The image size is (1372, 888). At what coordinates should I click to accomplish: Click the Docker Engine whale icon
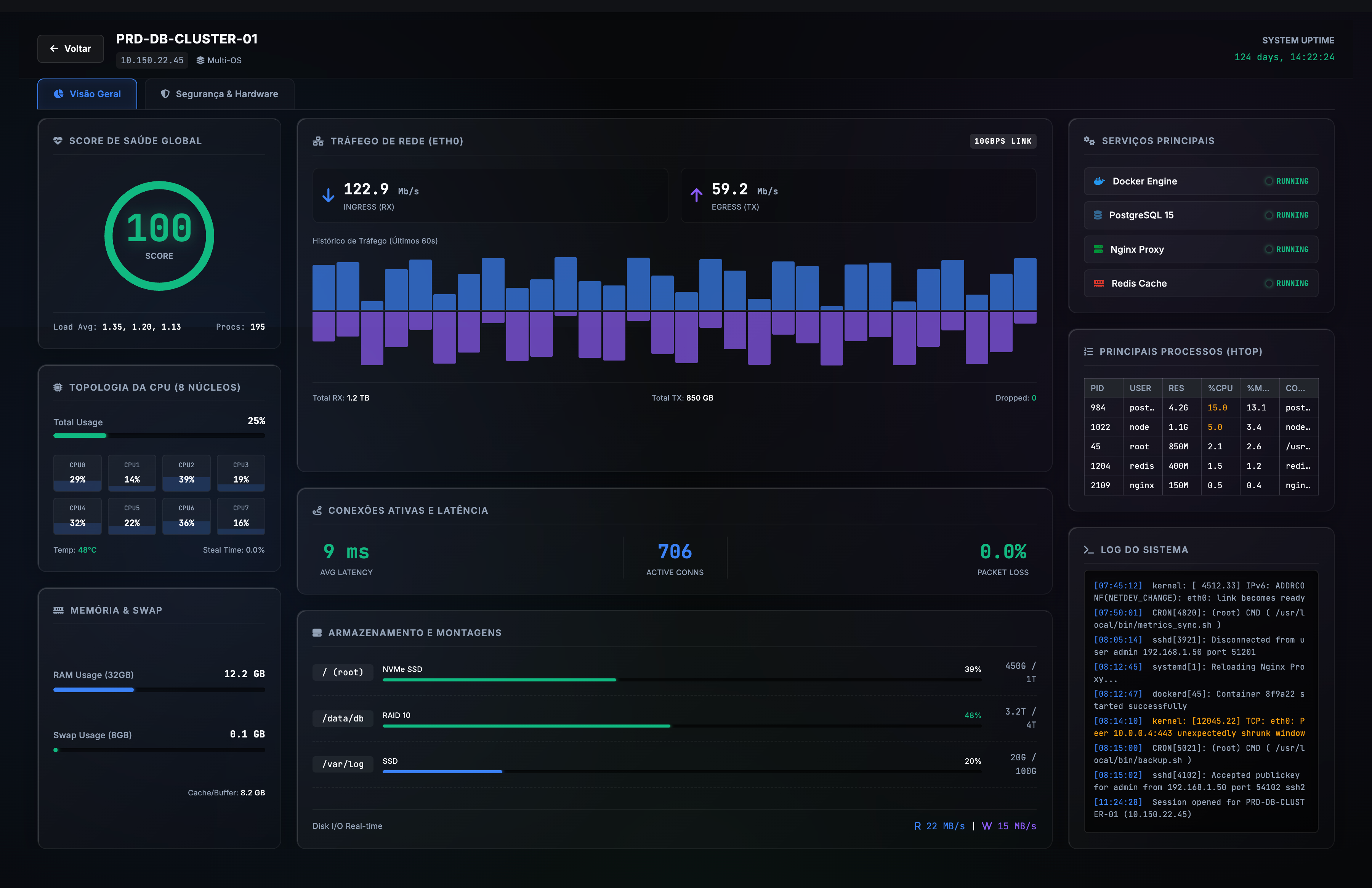(1100, 181)
